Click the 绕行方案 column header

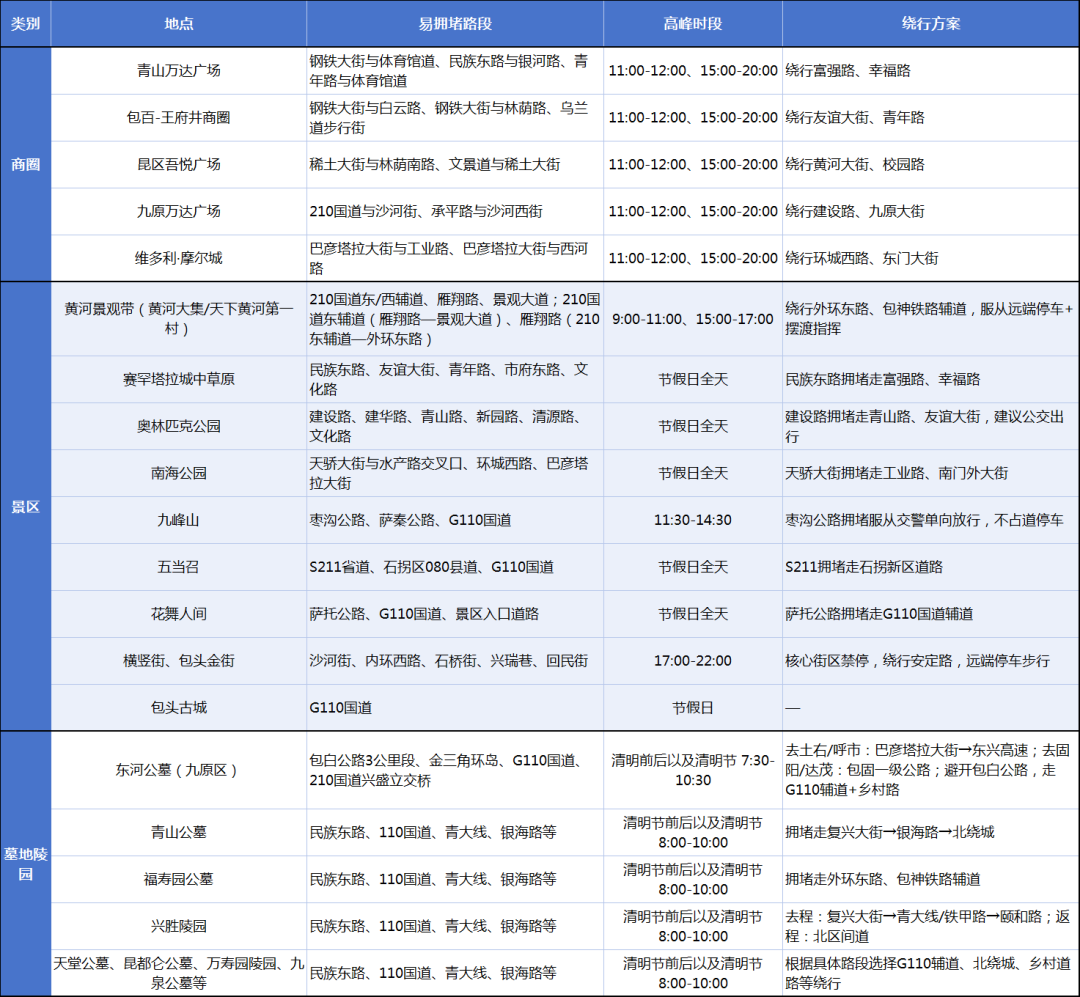click(x=930, y=24)
